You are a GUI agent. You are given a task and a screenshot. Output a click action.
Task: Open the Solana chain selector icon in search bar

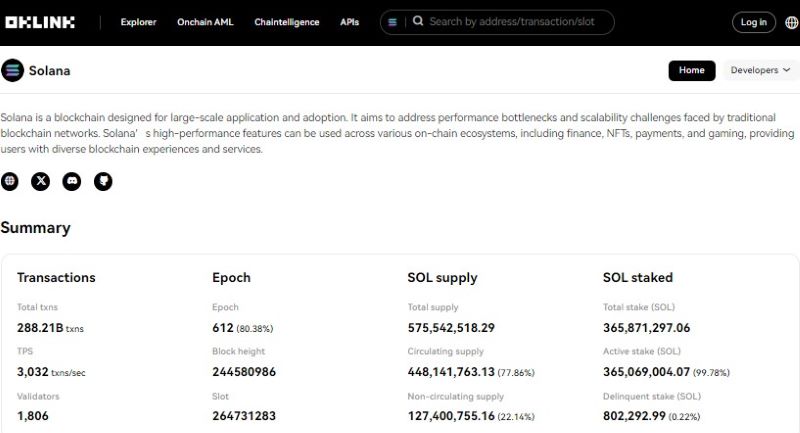tap(393, 22)
